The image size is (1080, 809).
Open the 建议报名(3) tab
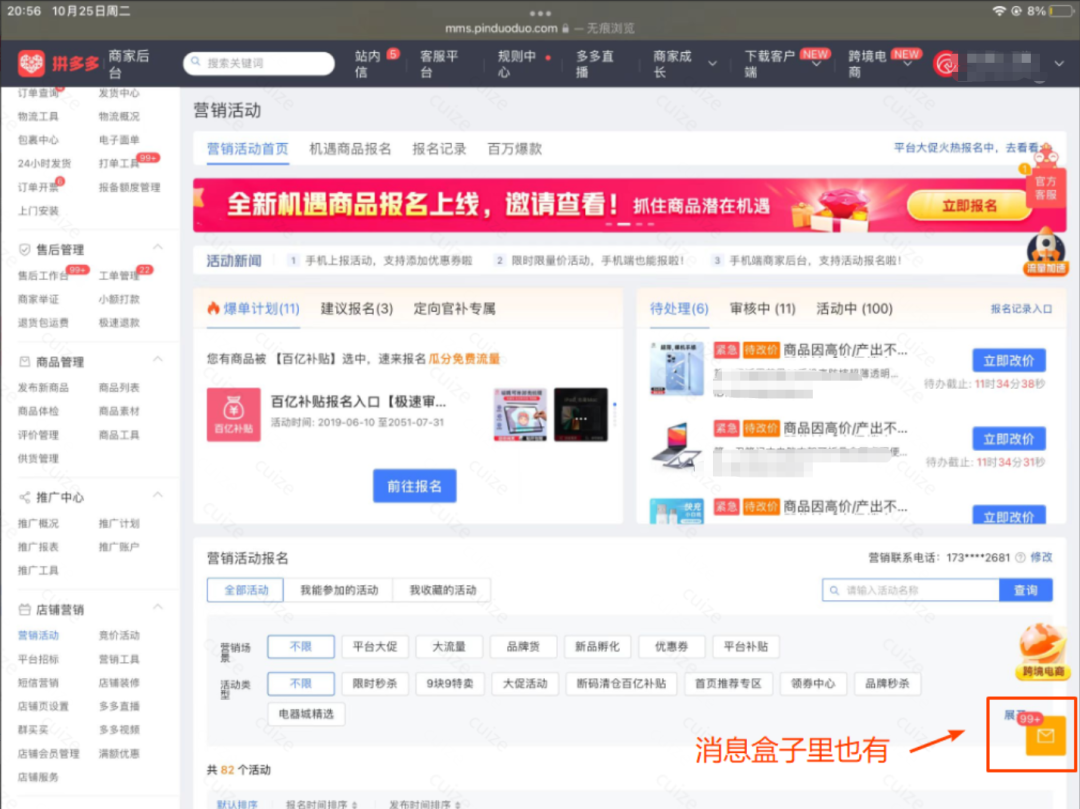357,308
